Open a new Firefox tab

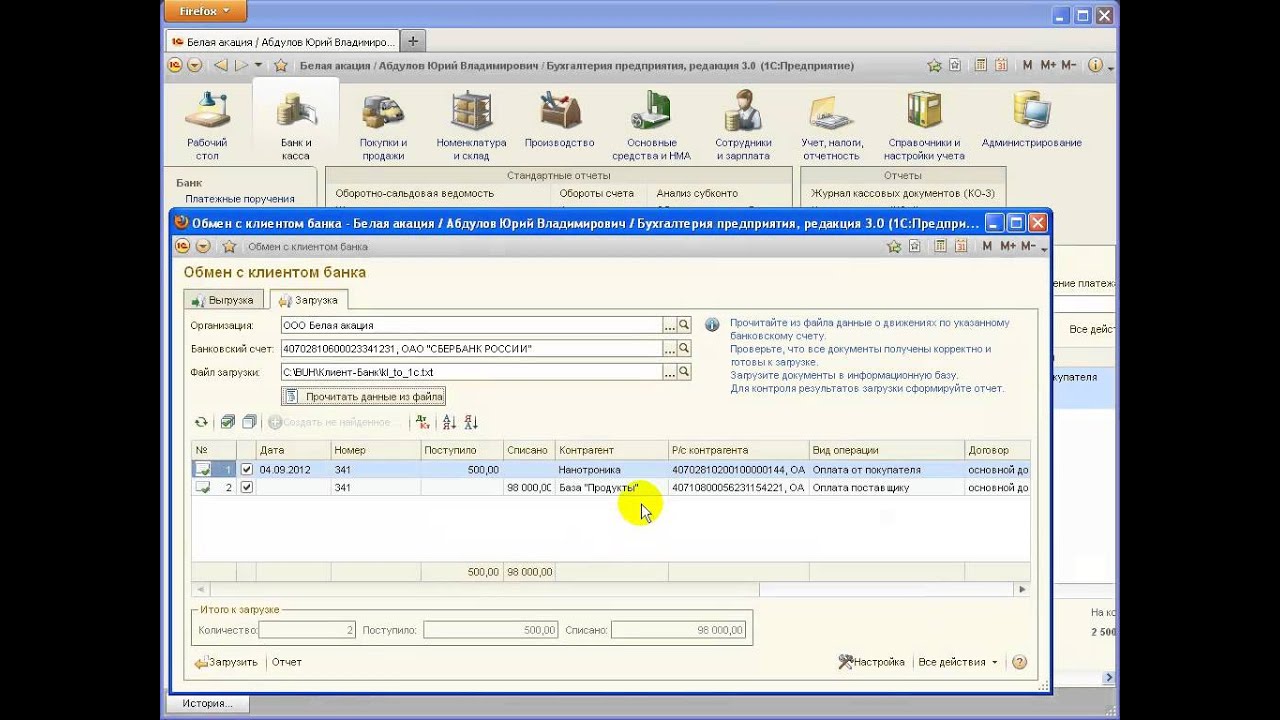(413, 41)
